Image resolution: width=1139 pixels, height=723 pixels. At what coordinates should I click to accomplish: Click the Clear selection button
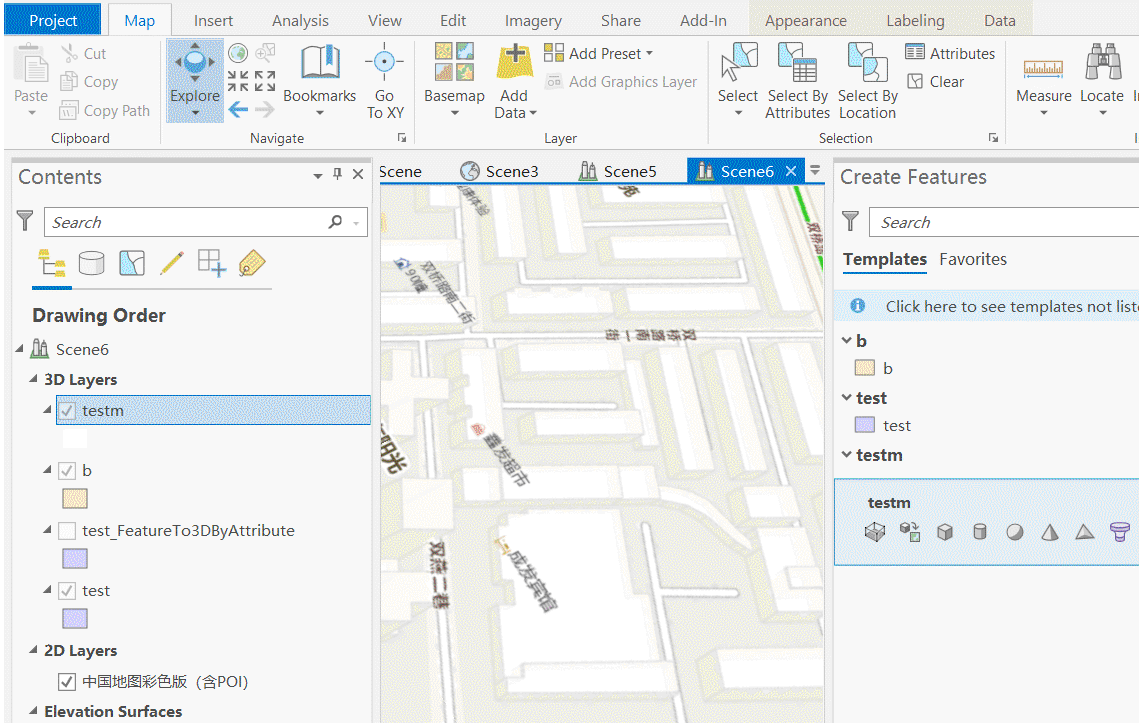tap(936, 82)
